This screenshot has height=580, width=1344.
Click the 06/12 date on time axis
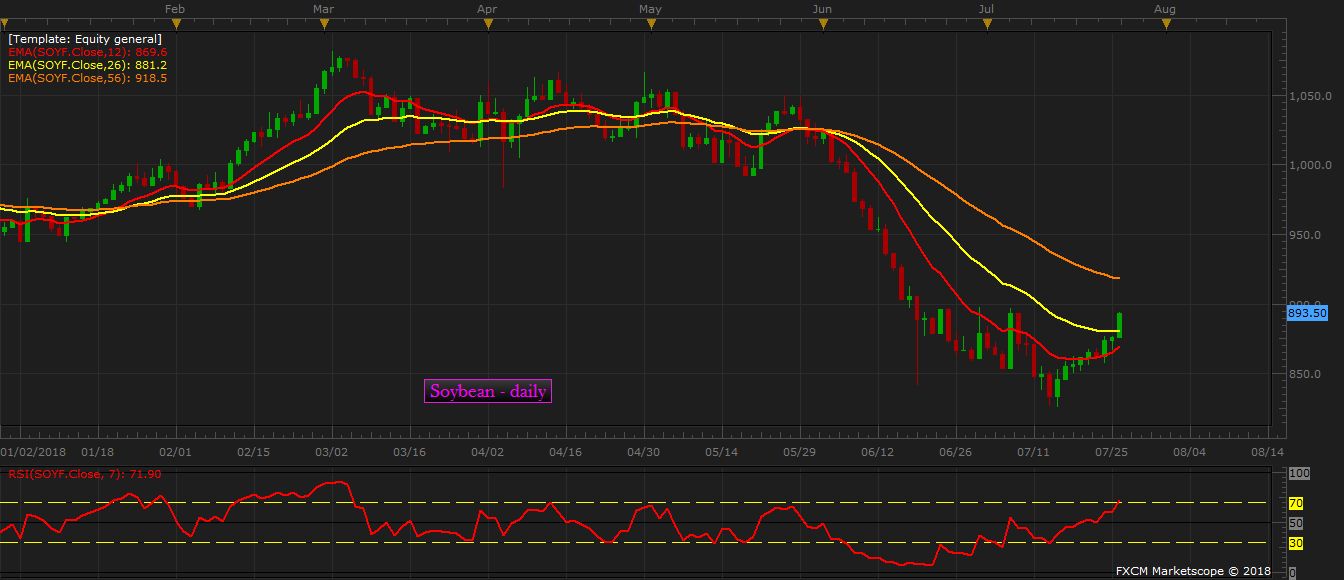coord(878,451)
